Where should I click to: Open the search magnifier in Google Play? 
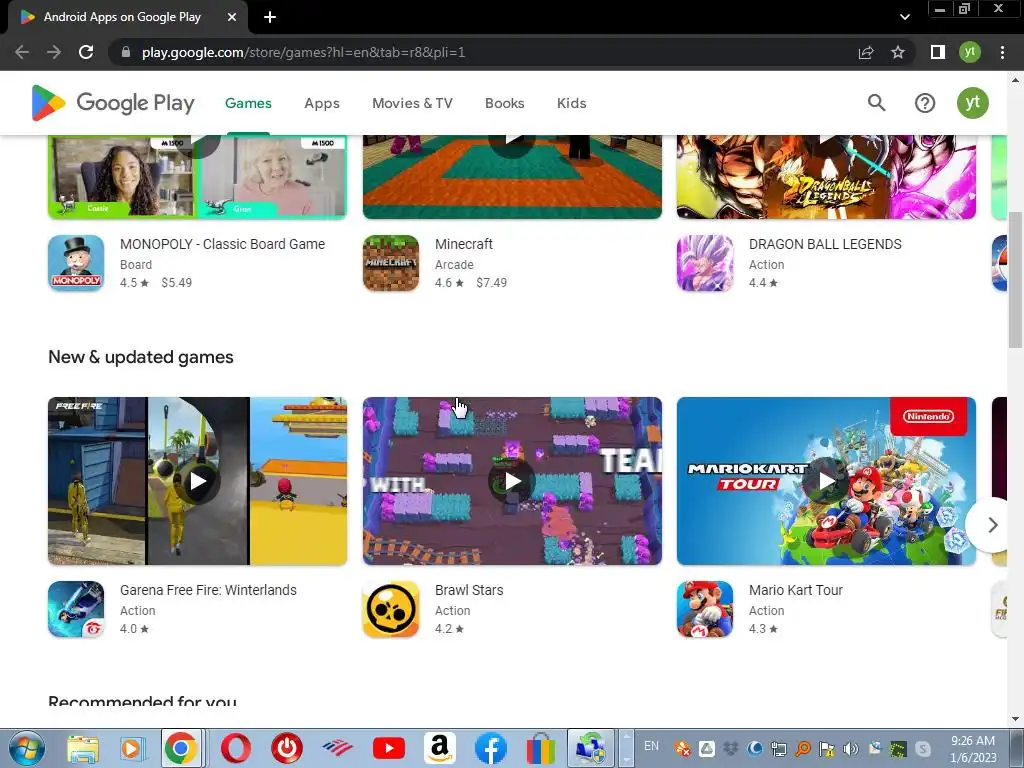click(x=876, y=103)
